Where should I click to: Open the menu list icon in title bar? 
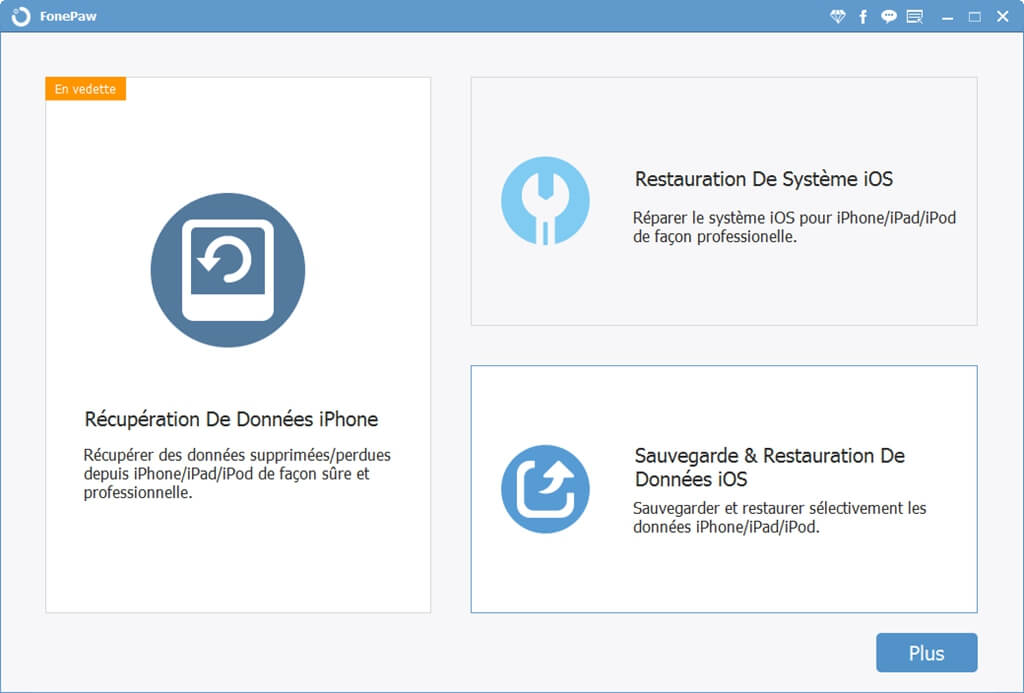pos(914,16)
